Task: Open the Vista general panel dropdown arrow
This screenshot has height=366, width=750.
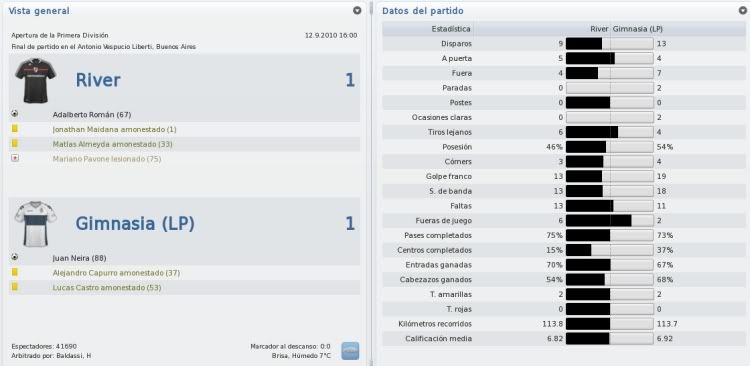Action: [x=357, y=11]
